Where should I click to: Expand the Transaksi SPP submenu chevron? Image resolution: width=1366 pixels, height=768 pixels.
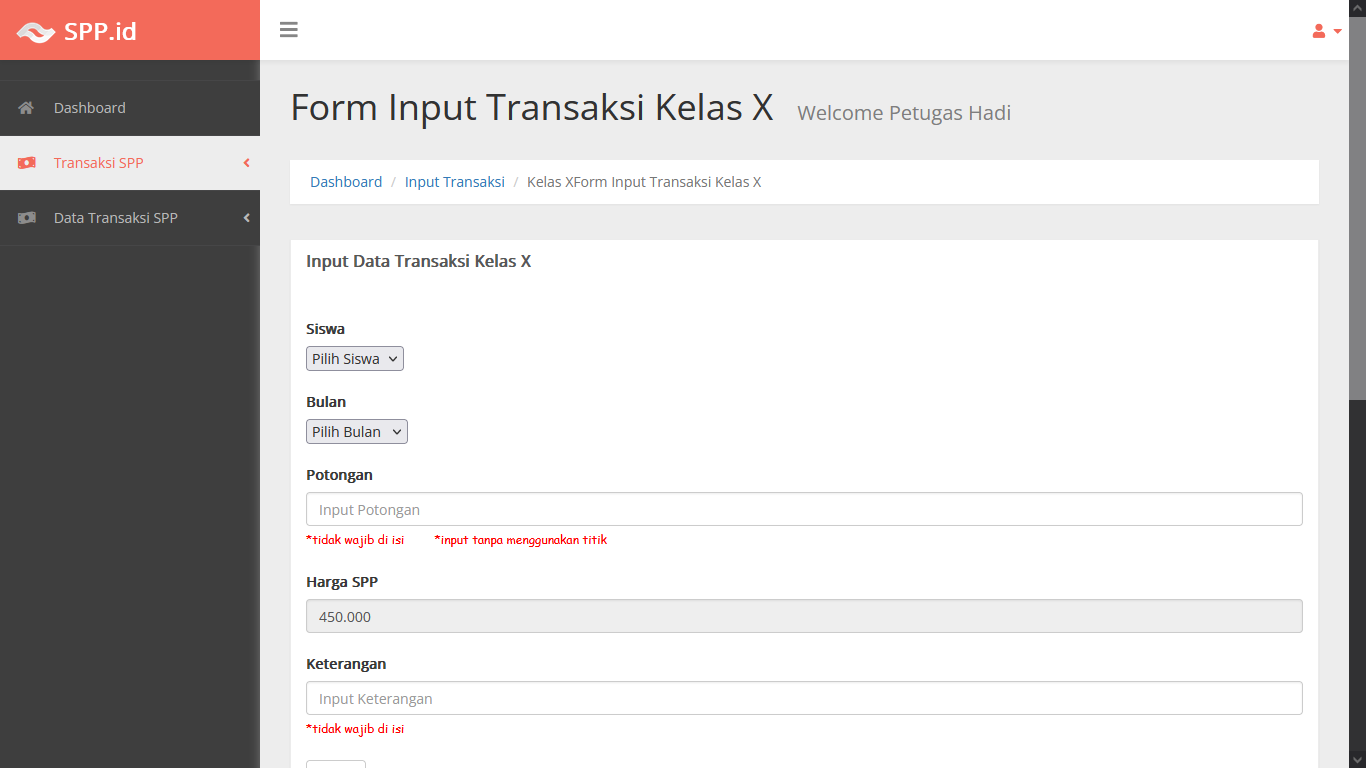point(246,163)
